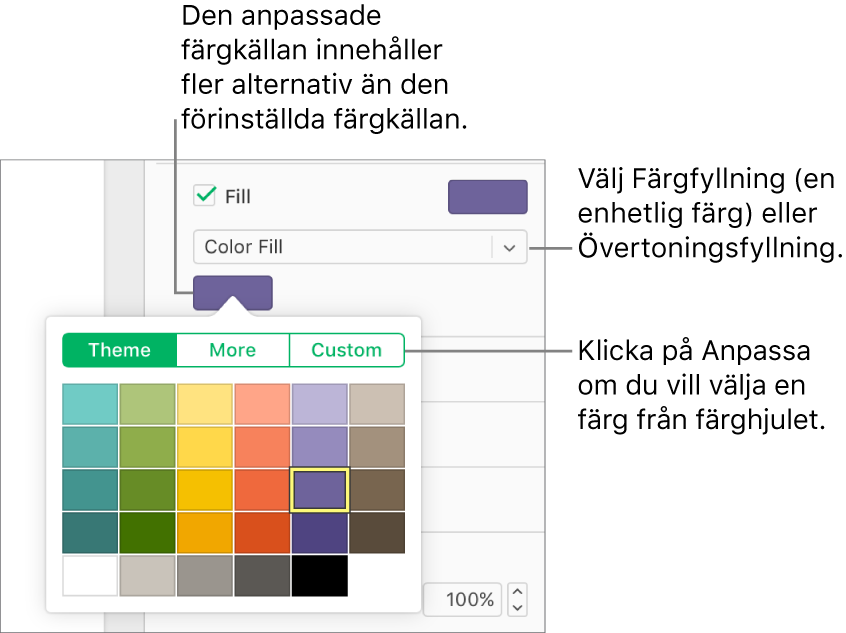
Task: Pick the light salmon swatch in the top row
Action: (262, 404)
